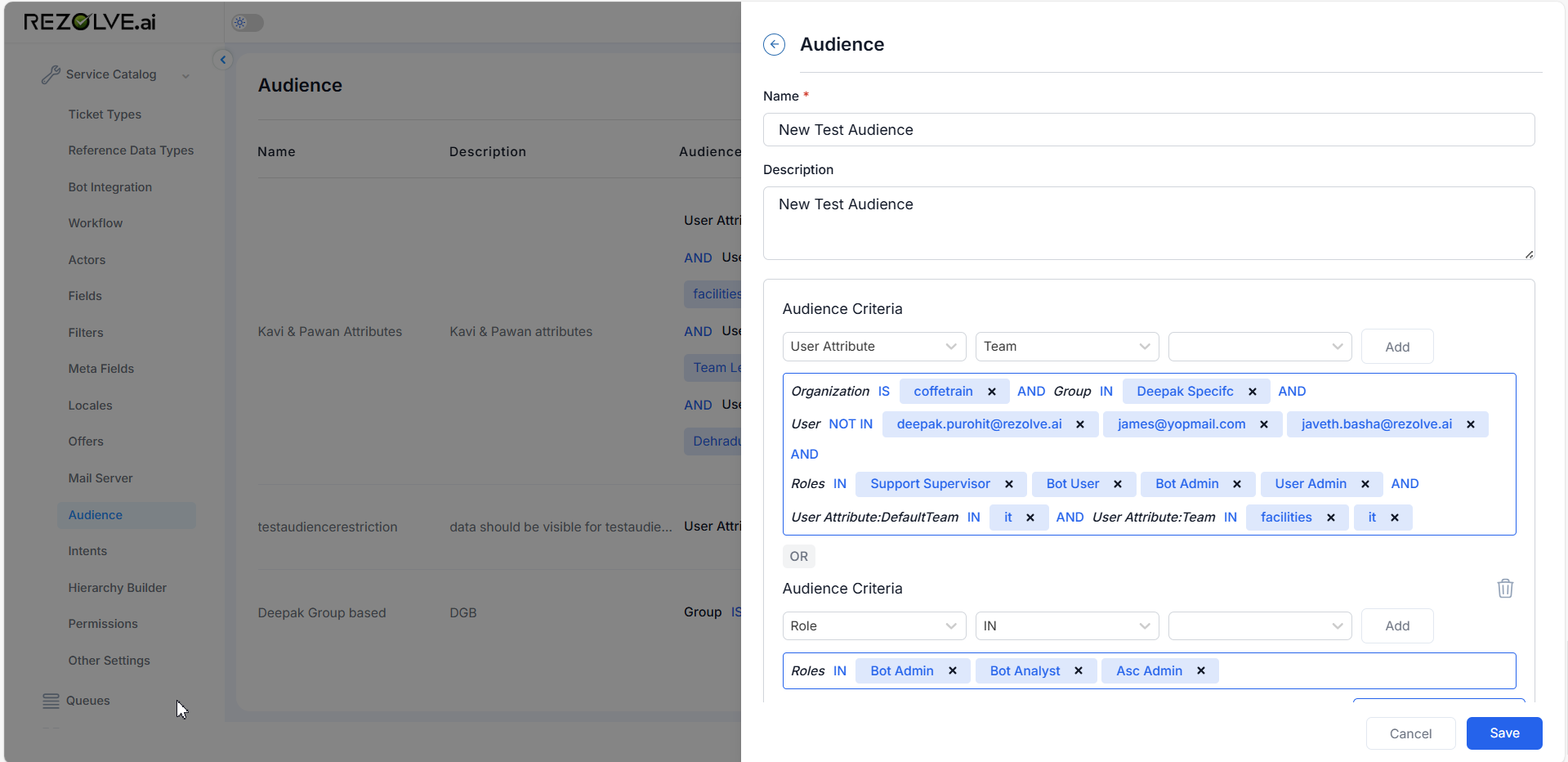Open the Fields menu item
Screen dimensions: 1568x762
[x=85, y=296]
